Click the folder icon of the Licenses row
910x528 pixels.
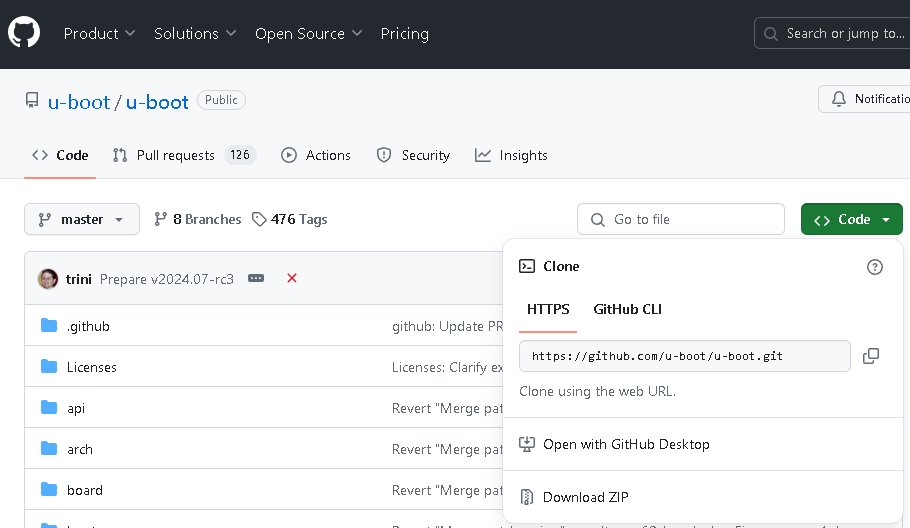tap(49, 367)
